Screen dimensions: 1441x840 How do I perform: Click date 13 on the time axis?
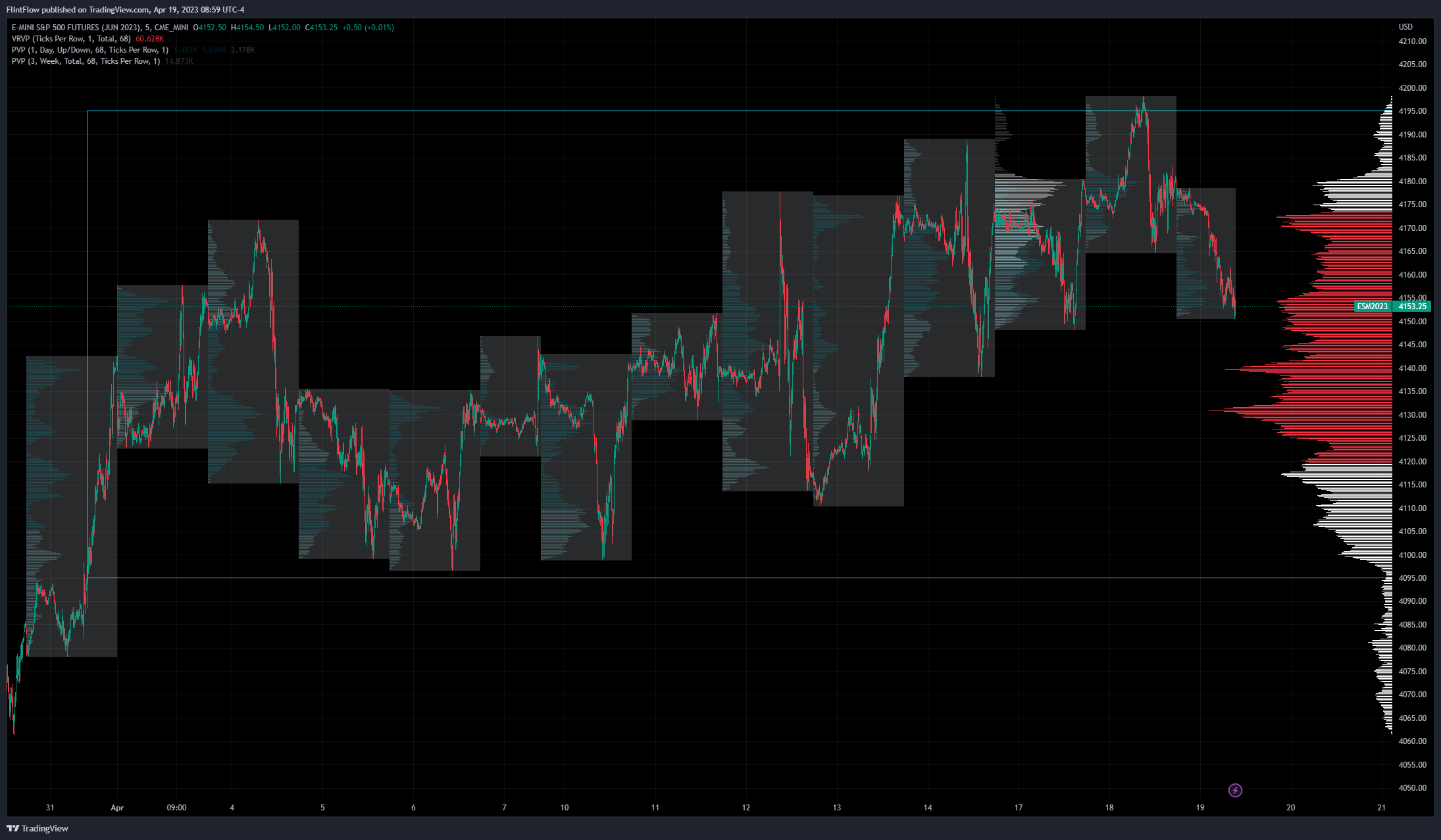[836, 808]
